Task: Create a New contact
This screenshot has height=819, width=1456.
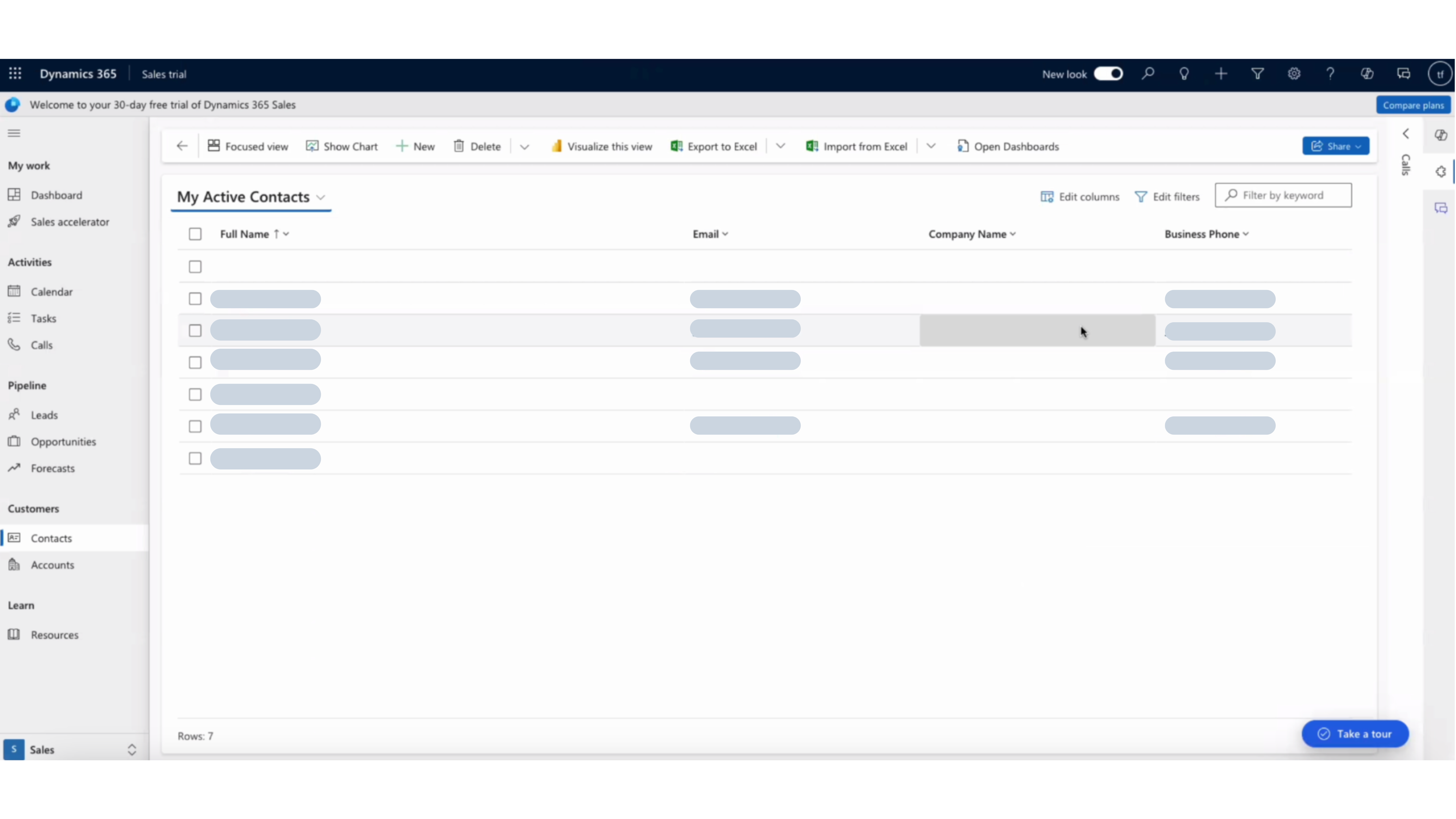Action: [415, 146]
